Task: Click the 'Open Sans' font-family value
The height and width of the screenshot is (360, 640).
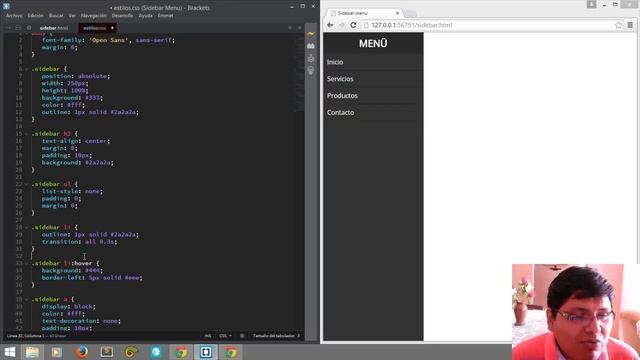Action: pyautogui.click(x=110, y=40)
